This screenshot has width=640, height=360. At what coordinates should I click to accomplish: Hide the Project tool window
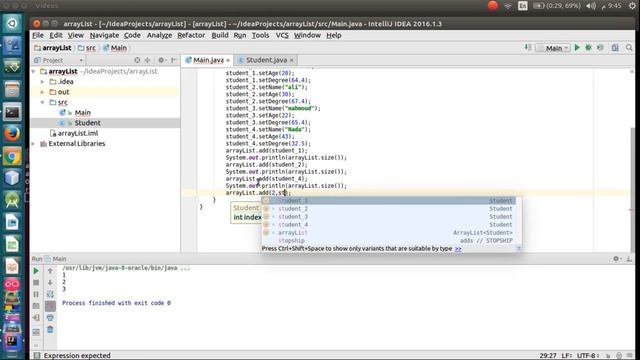[174, 60]
